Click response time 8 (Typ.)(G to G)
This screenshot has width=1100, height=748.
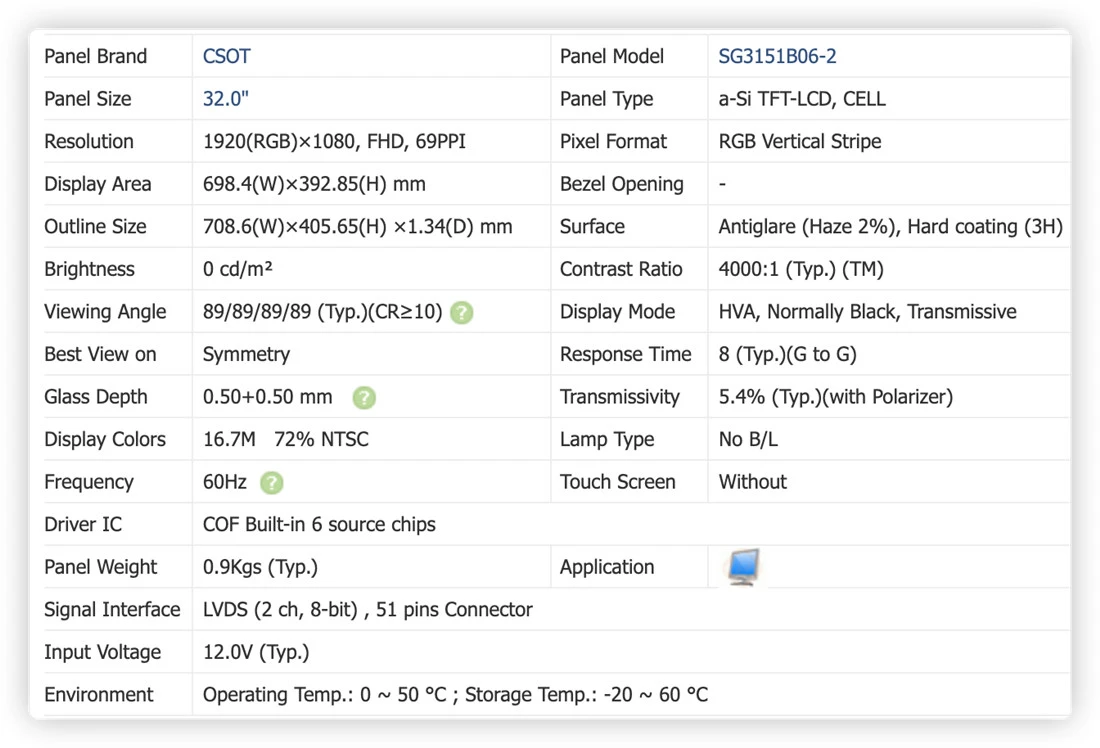788,354
